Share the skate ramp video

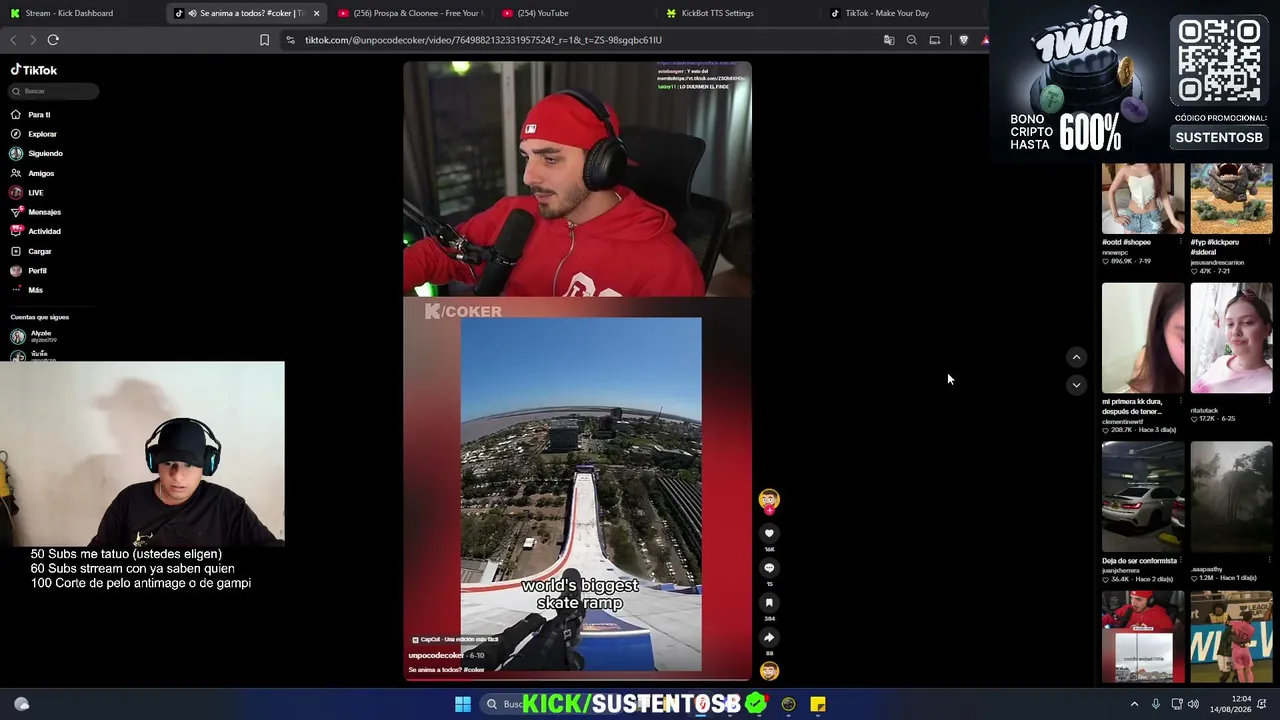[x=769, y=637]
